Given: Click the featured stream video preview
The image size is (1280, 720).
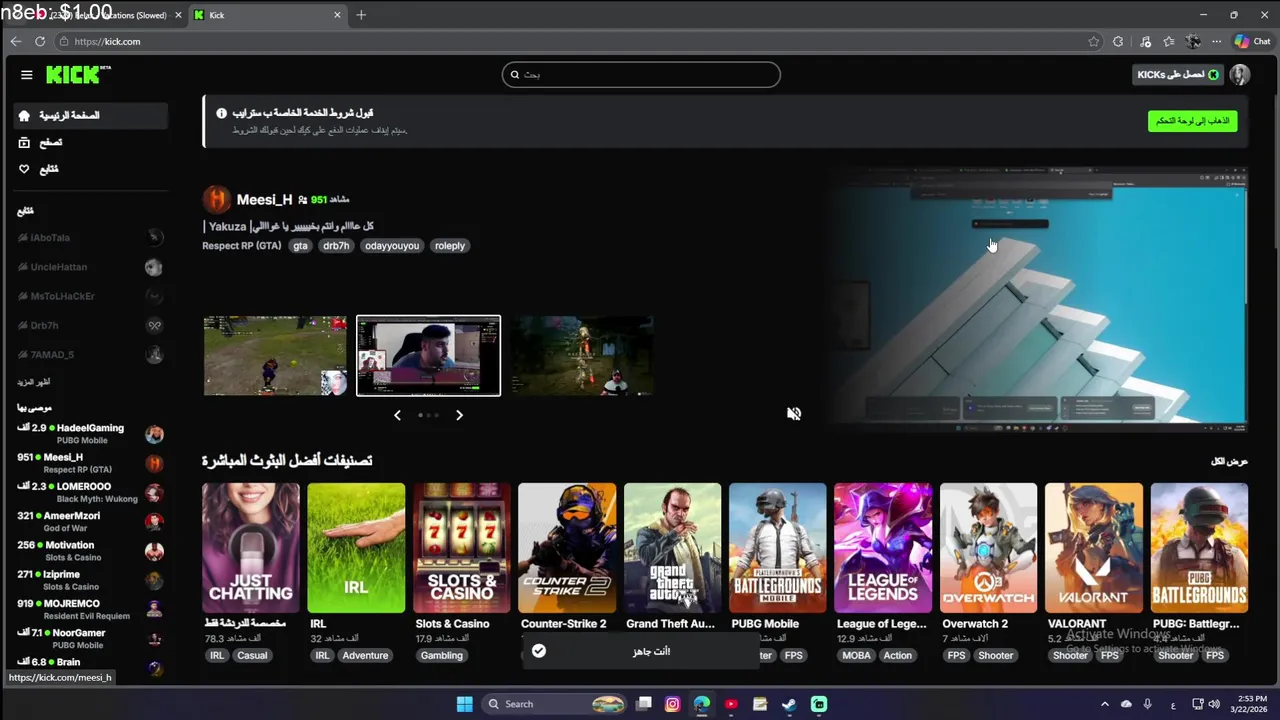Looking at the screenshot, I should click(x=1040, y=300).
